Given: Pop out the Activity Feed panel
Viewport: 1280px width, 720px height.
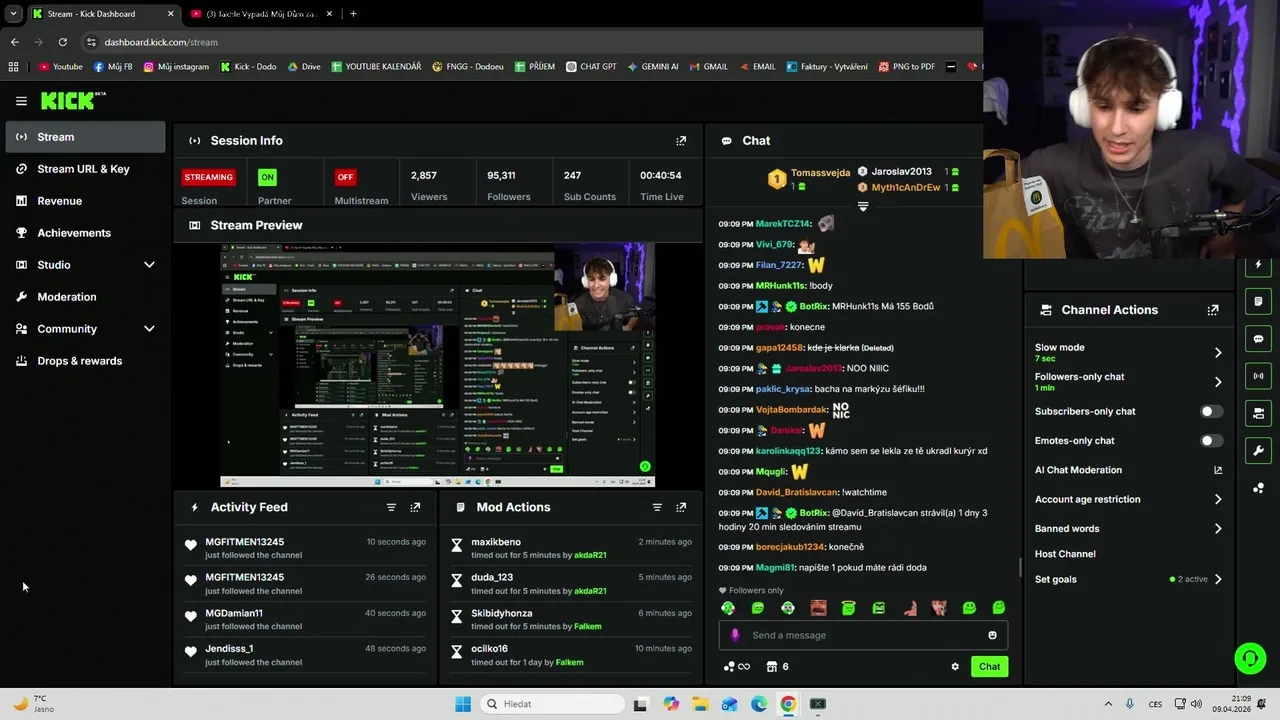Looking at the screenshot, I should (x=415, y=507).
